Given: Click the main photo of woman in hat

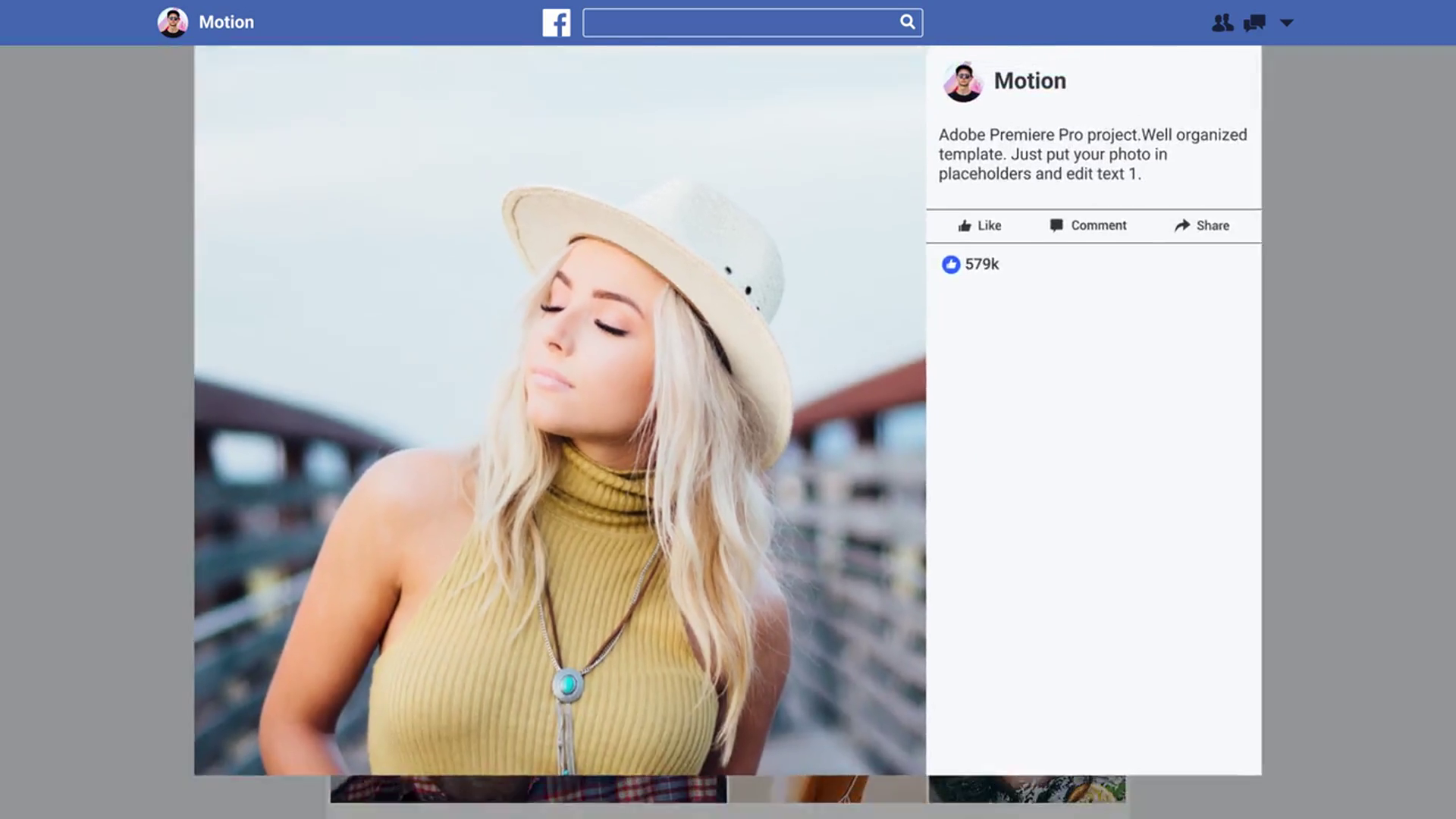Looking at the screenshot, I should coord(560,409).
